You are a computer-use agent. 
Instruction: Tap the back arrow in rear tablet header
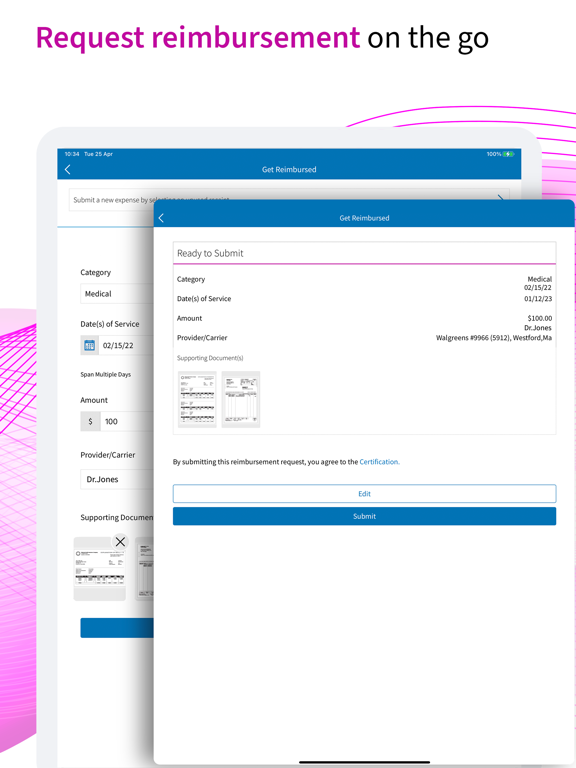(68, 169)
